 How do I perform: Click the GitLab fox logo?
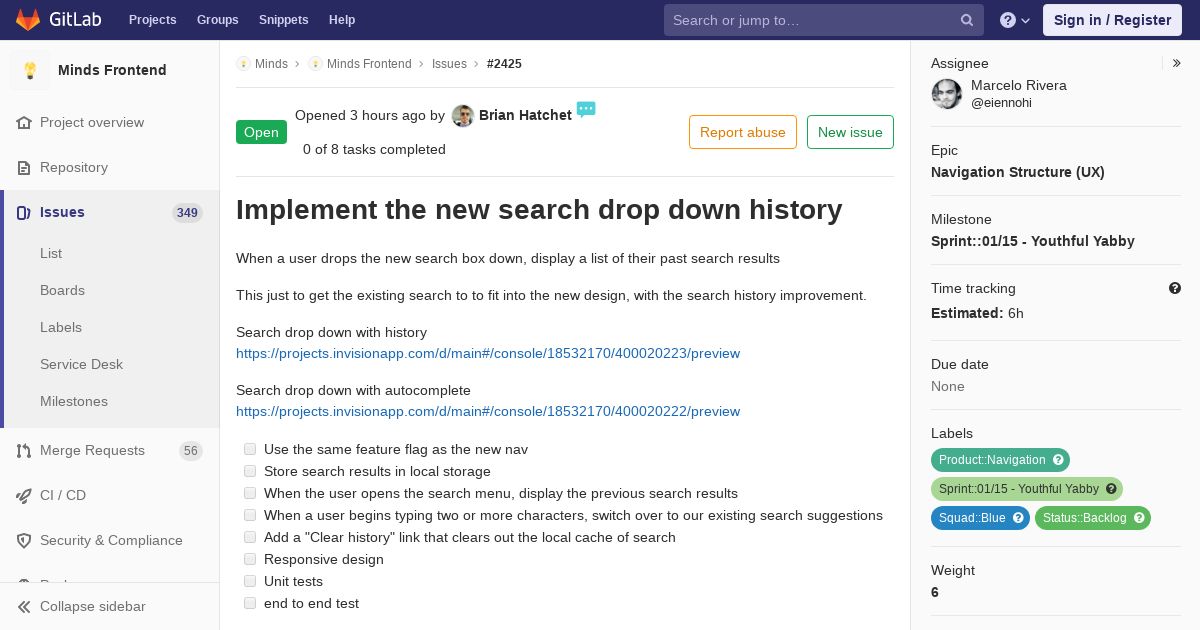28,19
